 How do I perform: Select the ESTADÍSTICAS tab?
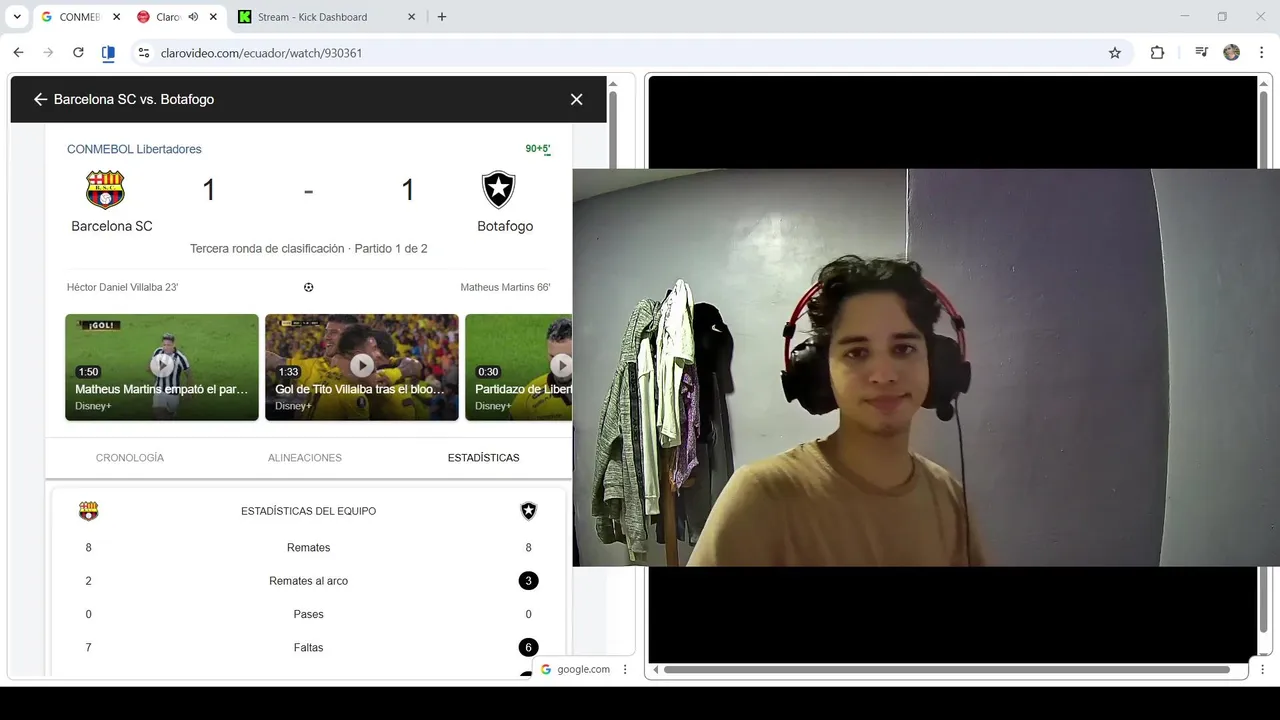tap(484, 458)
